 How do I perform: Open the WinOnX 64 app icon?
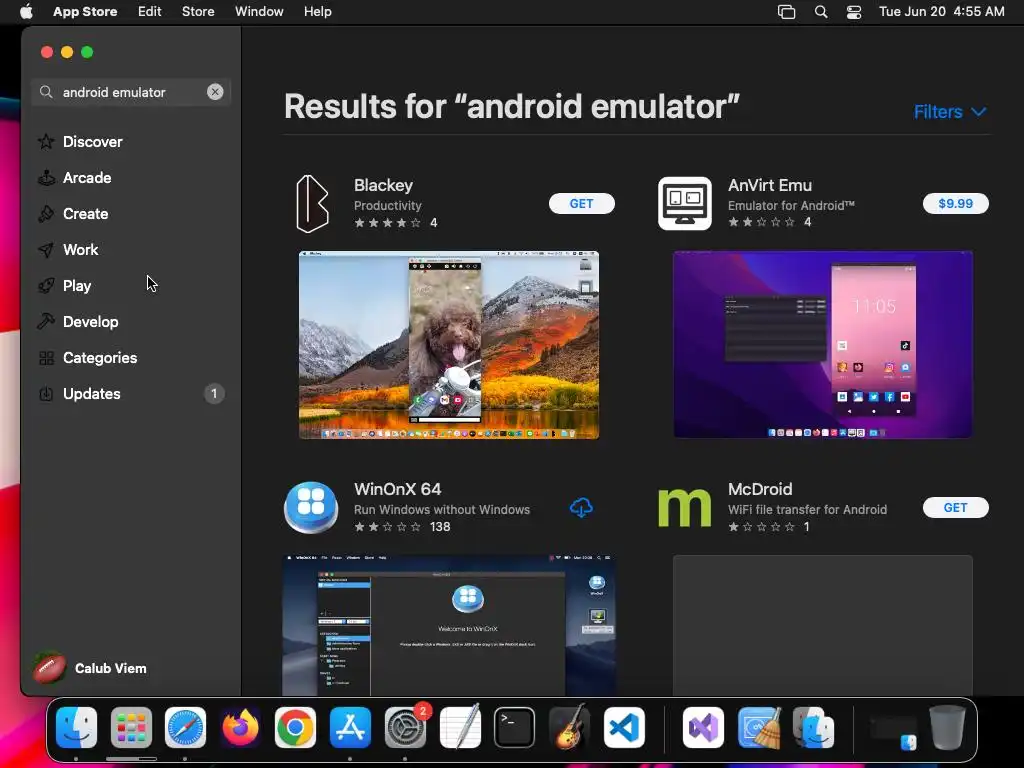[x=311, y=507]
